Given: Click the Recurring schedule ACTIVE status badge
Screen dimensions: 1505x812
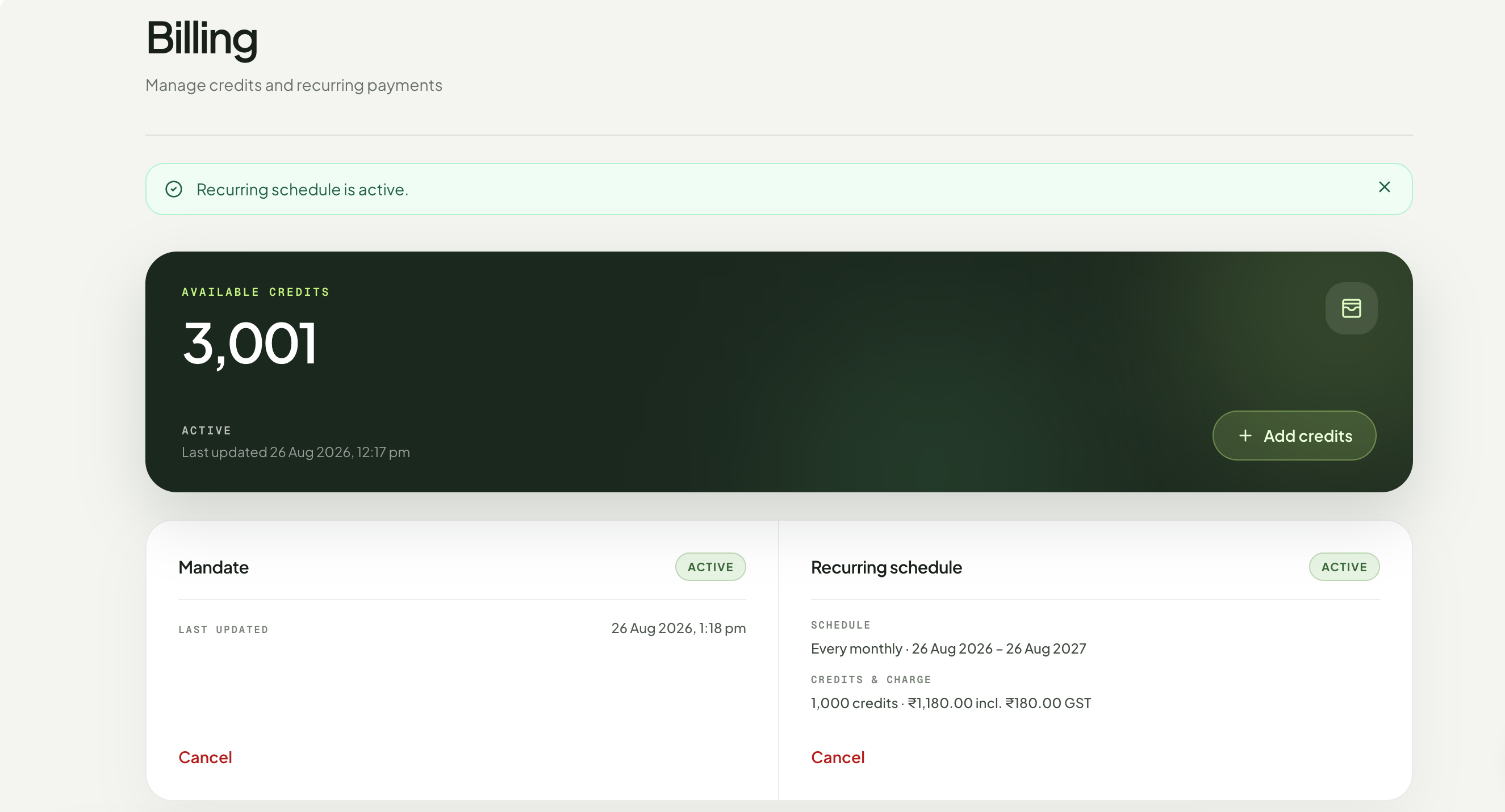Looking at the screenshot, I should (x=1344, y=567).
